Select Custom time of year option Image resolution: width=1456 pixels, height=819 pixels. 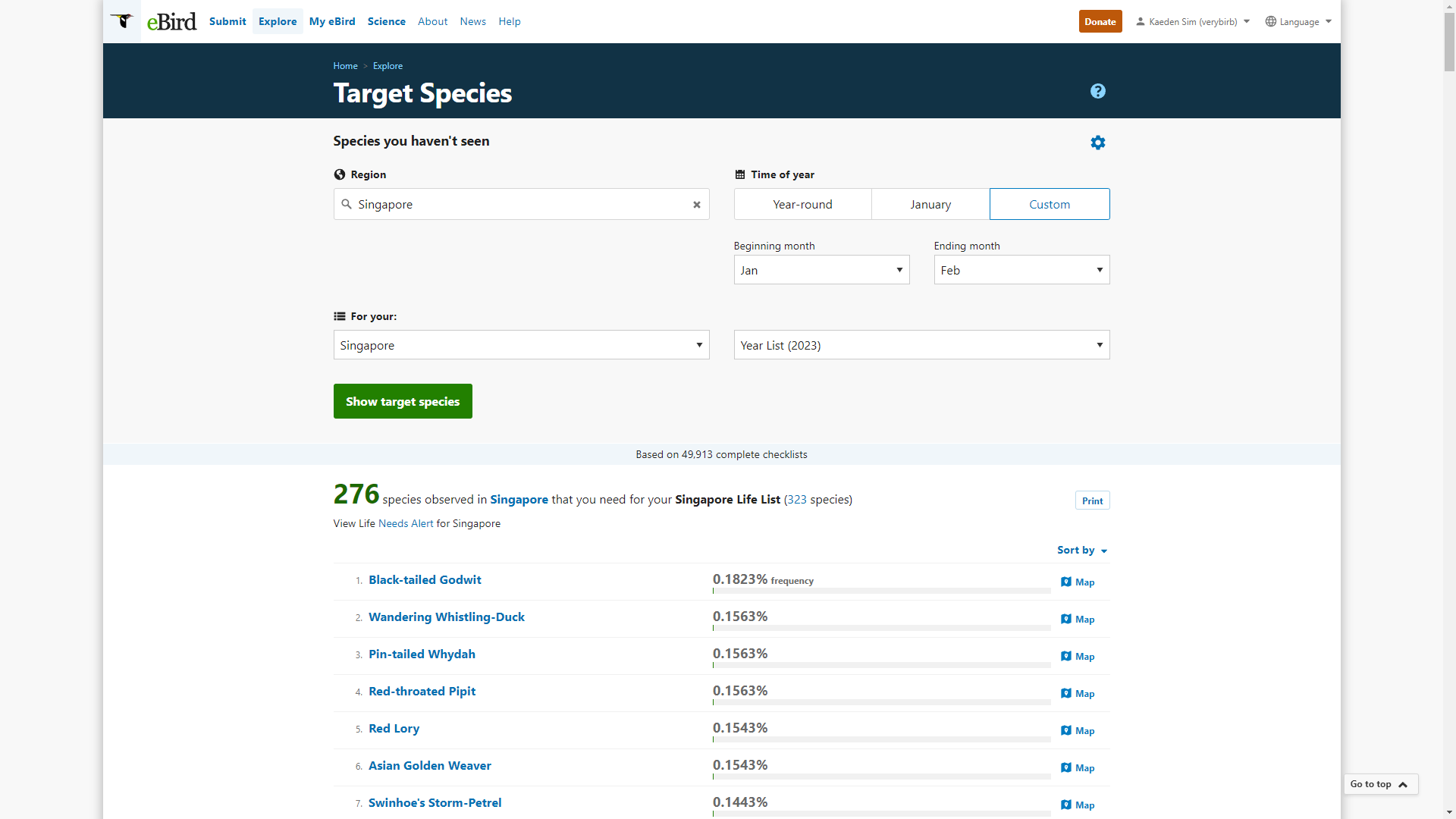point(1049,205)
